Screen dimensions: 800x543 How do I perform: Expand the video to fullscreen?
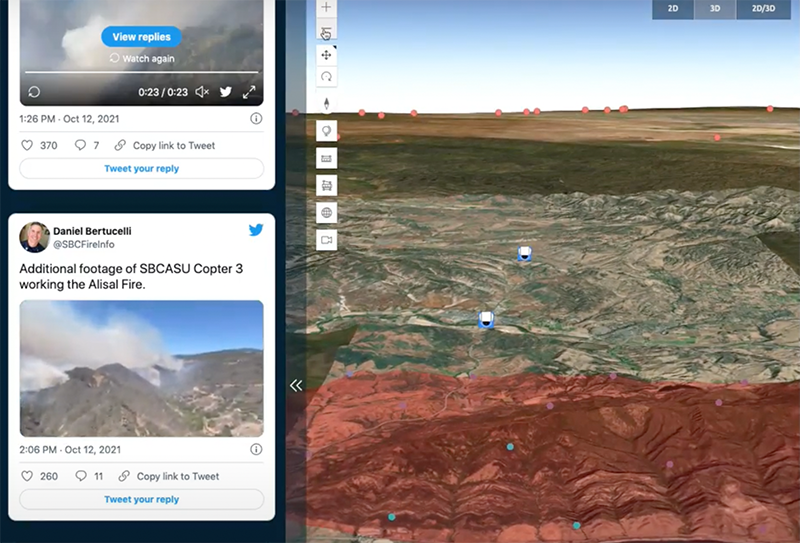pos(248,92)
